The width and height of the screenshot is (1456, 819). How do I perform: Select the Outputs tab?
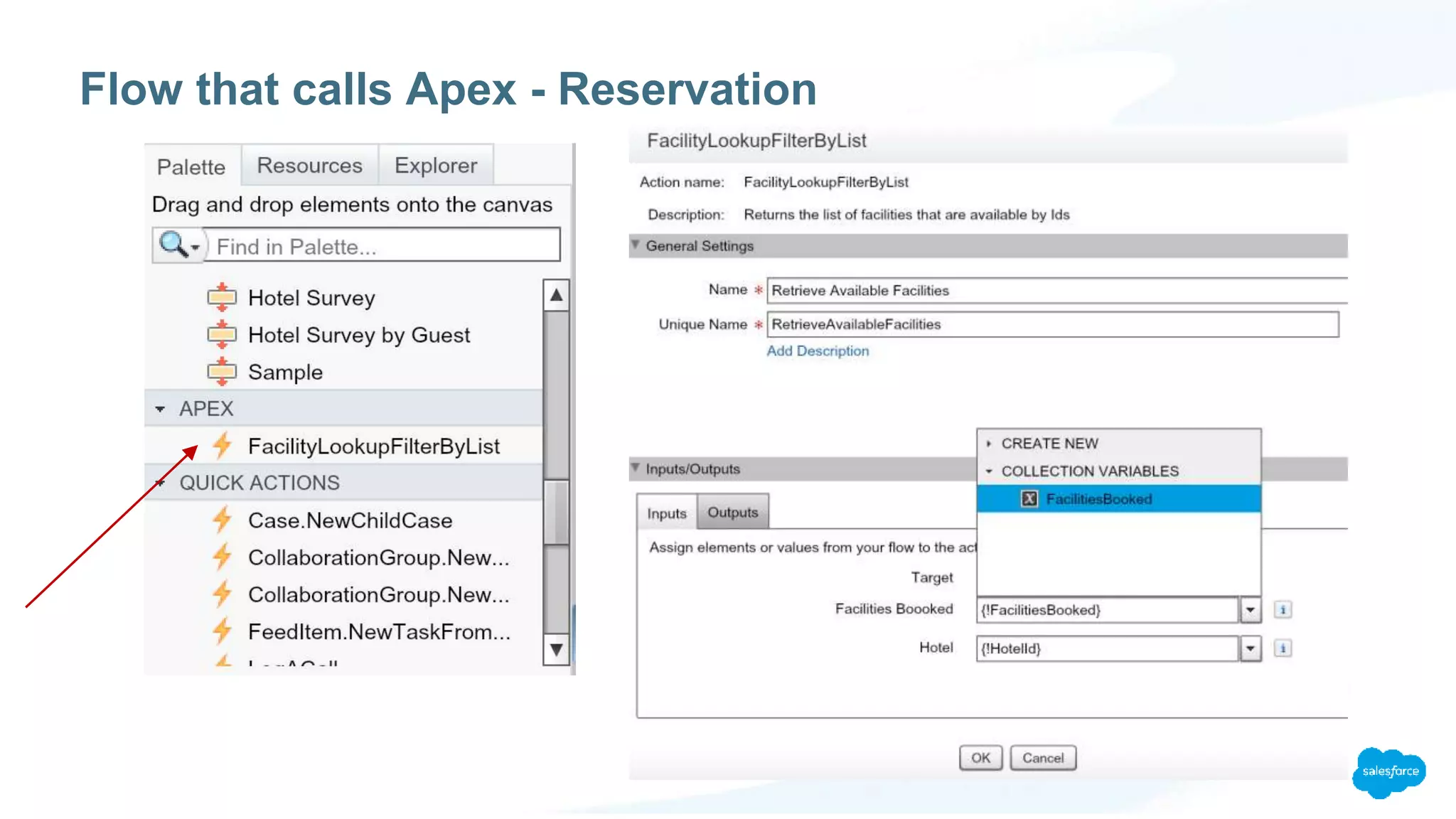click(x=732, y=511)
